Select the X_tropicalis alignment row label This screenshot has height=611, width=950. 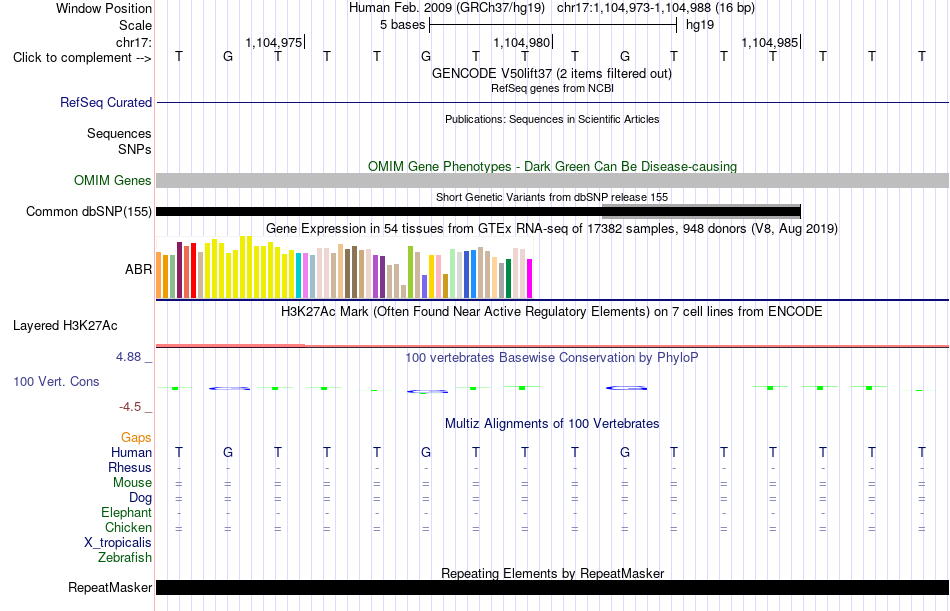(118, 543)
